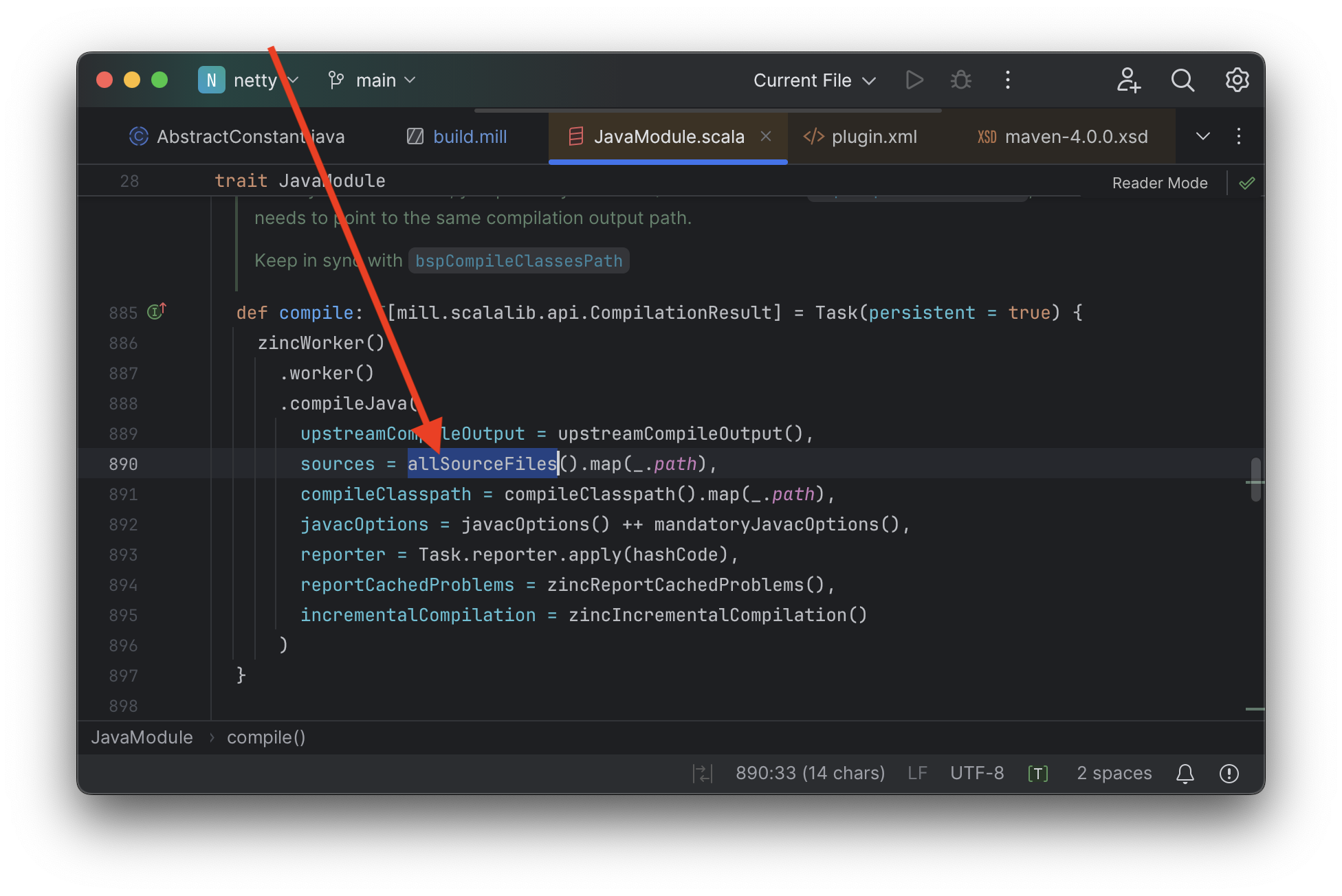The image size is (1342, 896).
Task: Open the netty project dropdown
Action: (x=263, y=80)
